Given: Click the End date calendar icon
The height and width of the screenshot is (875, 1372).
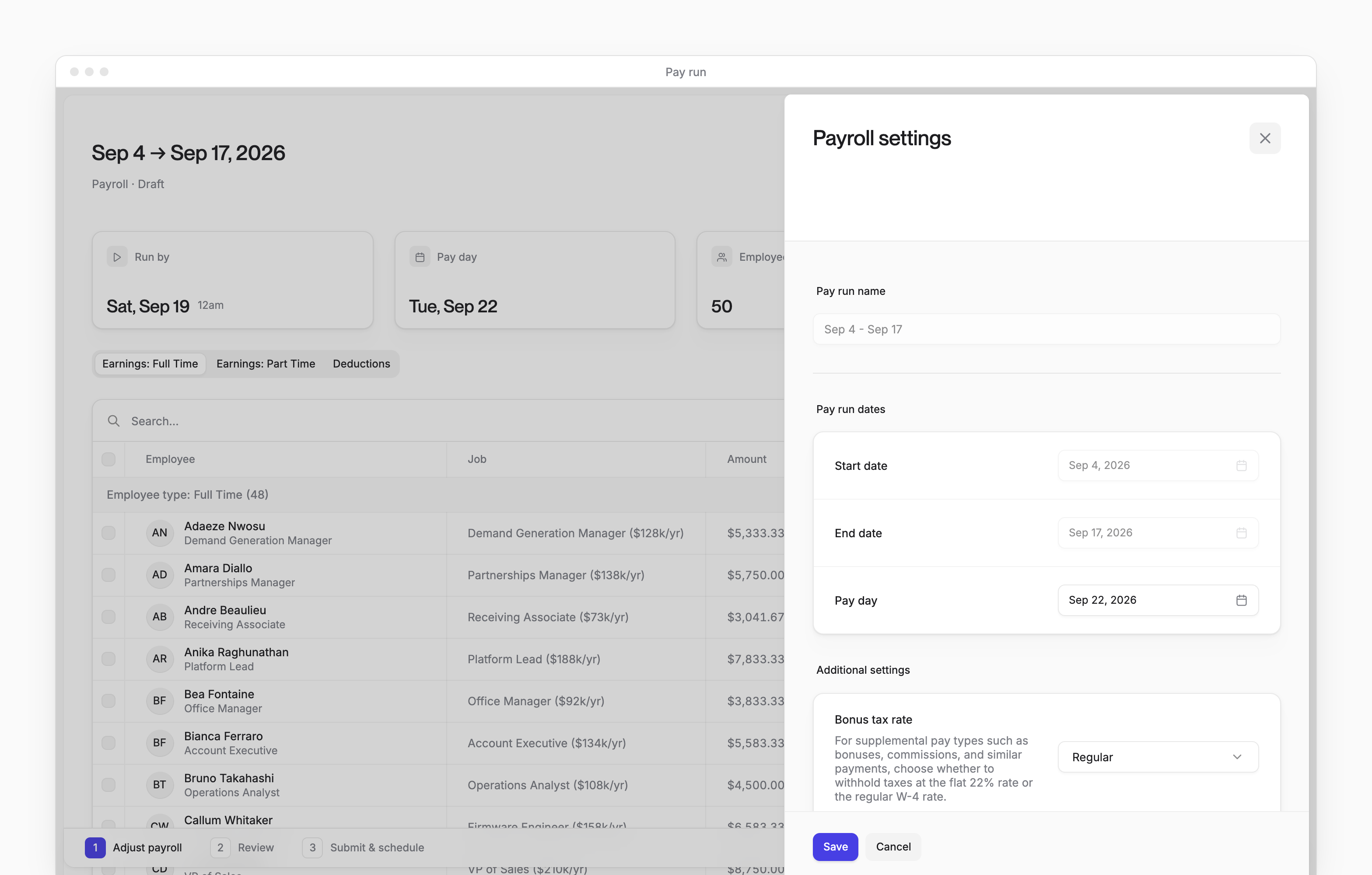Looking at the screenshot, I should [x=1241, y=532].
